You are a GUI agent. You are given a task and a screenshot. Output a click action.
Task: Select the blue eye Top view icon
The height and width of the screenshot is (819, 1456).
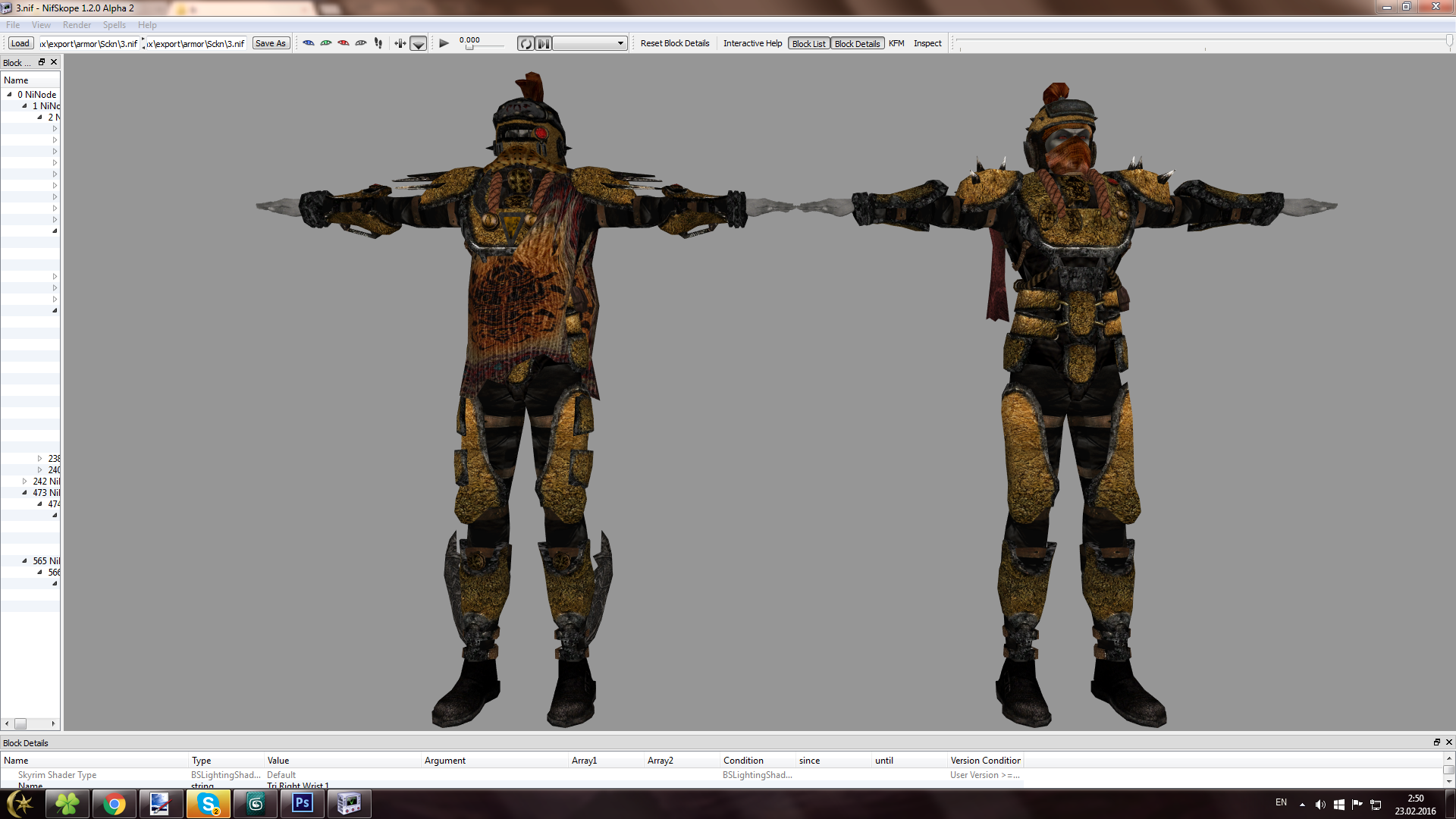coord(309,43)
